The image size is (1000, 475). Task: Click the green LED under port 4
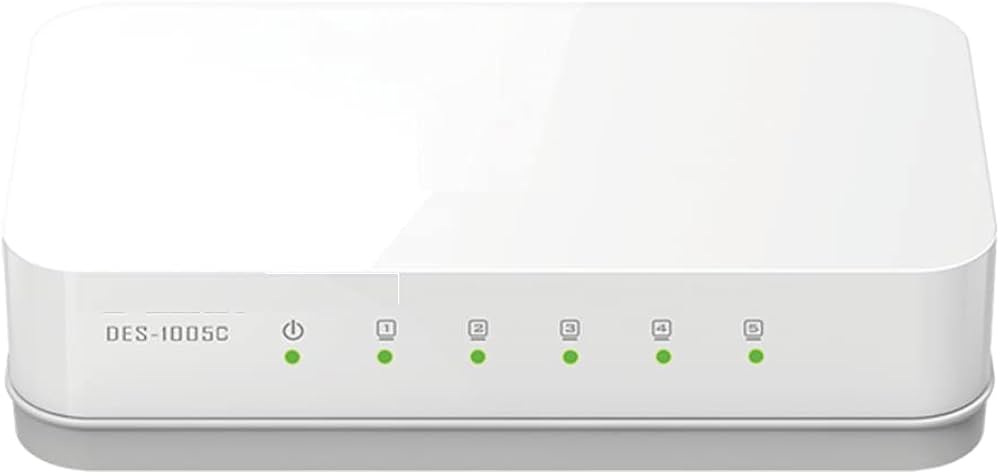point(663,357)
